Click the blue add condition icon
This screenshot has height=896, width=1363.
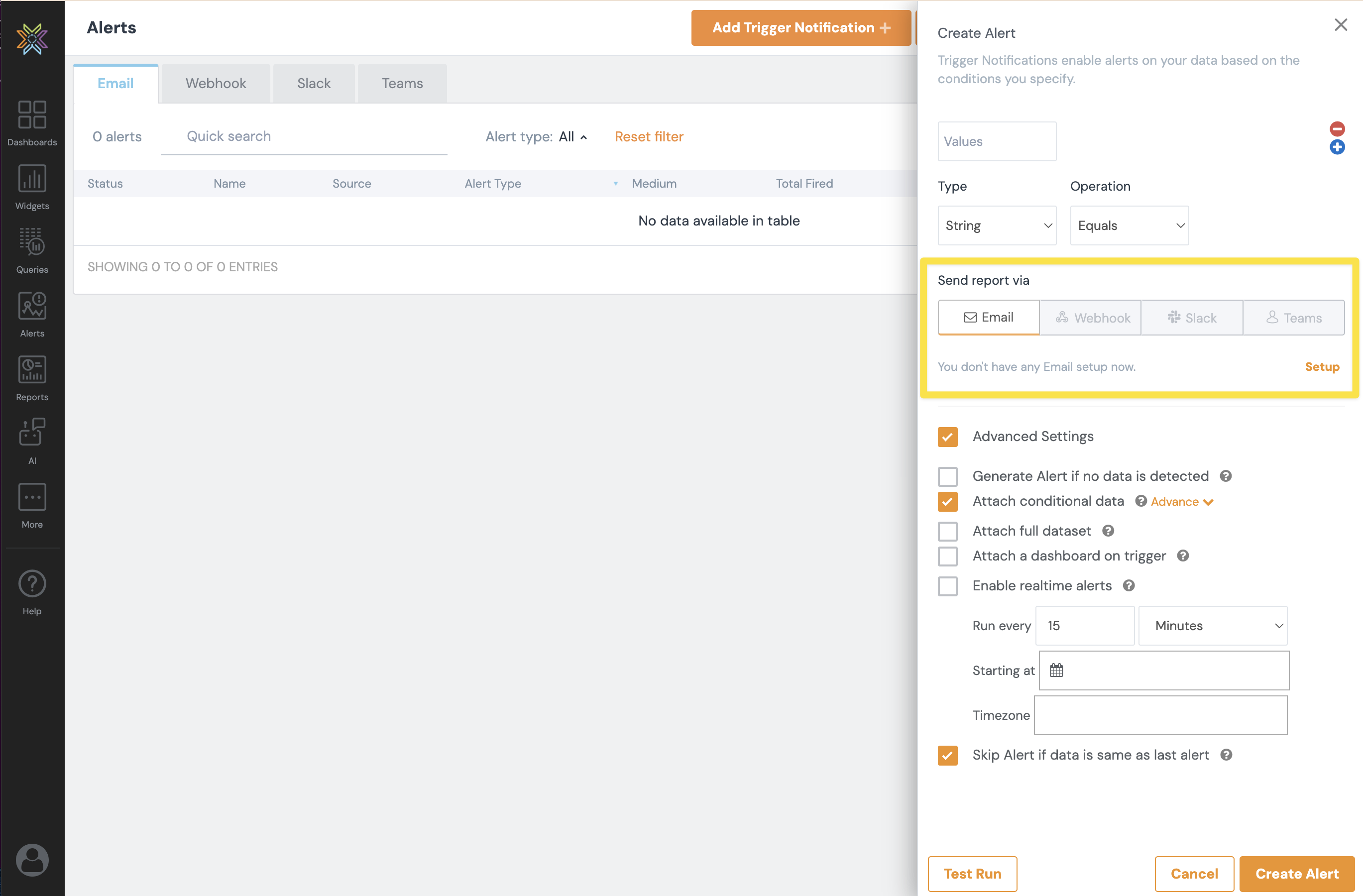[1337, 147]
